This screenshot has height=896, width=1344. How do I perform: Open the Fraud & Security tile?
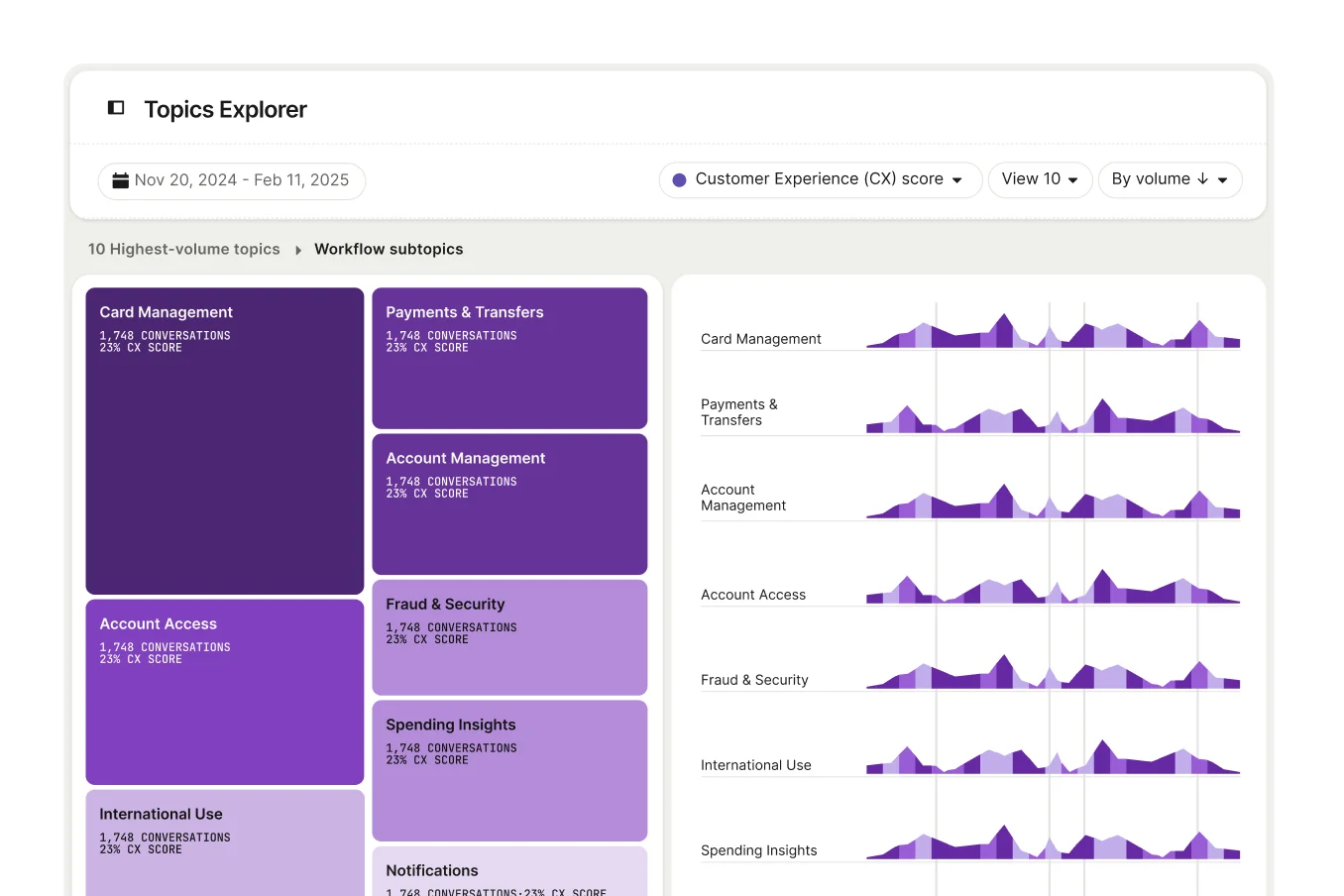(x=509, y=637)
